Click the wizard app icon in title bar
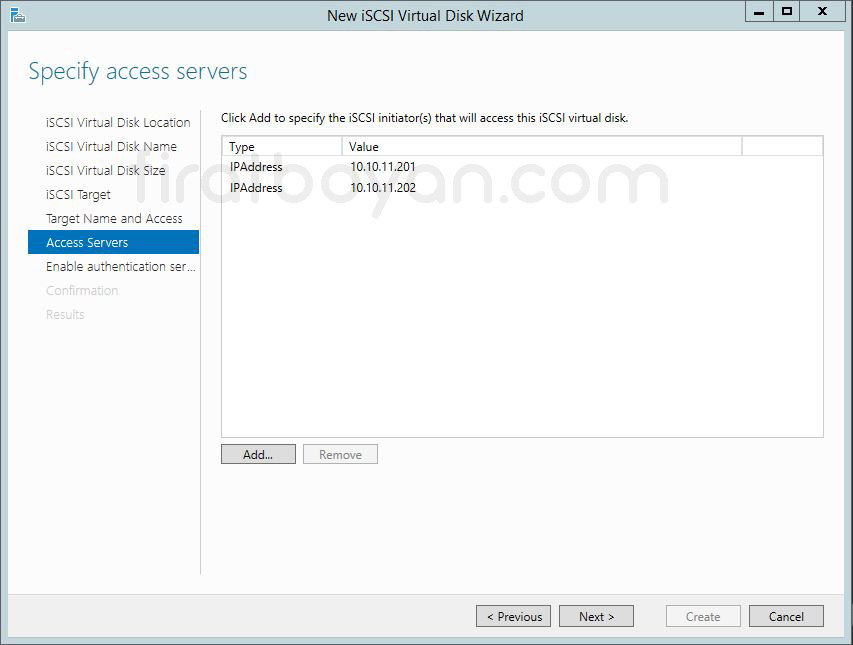 coord(17,15)
